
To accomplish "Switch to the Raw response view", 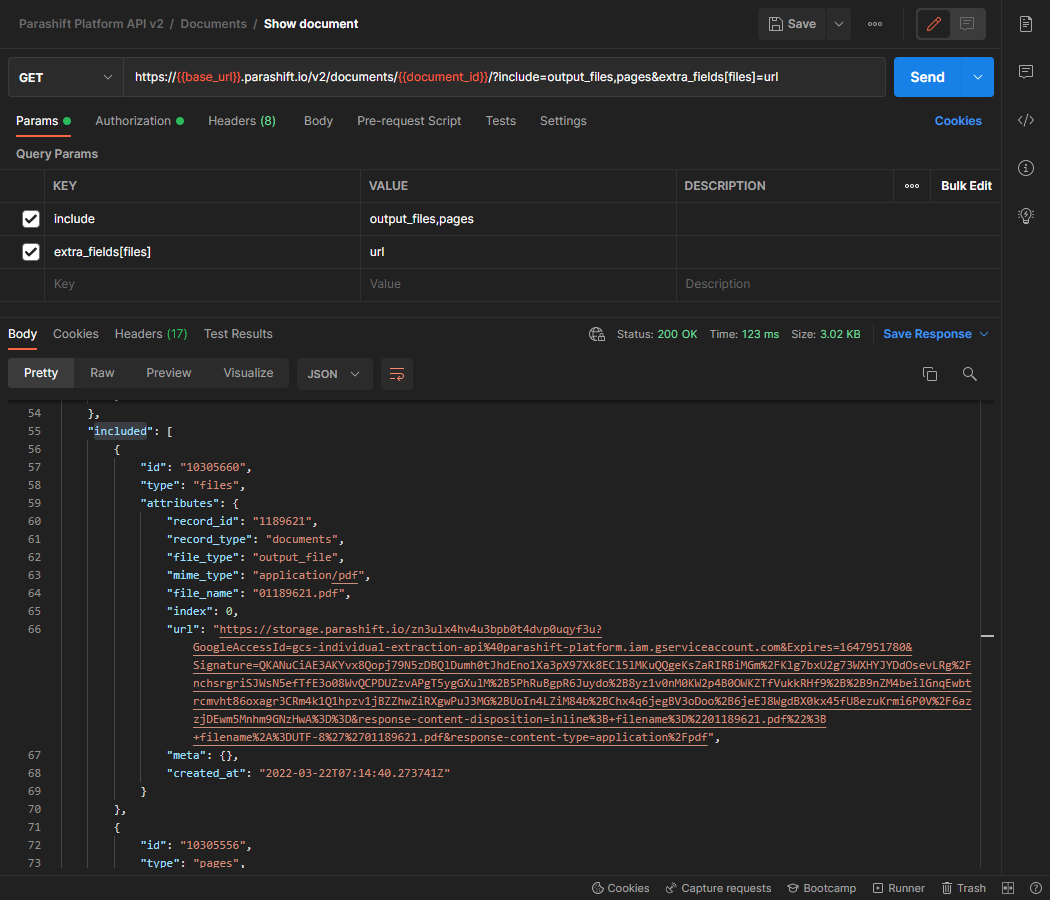I will (x=102, y=373).
